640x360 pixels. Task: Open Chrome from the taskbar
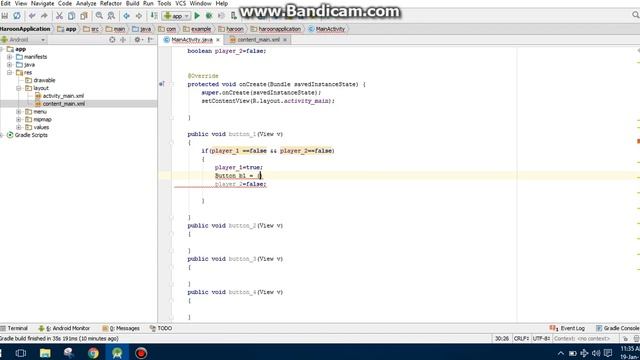point(93,353)
